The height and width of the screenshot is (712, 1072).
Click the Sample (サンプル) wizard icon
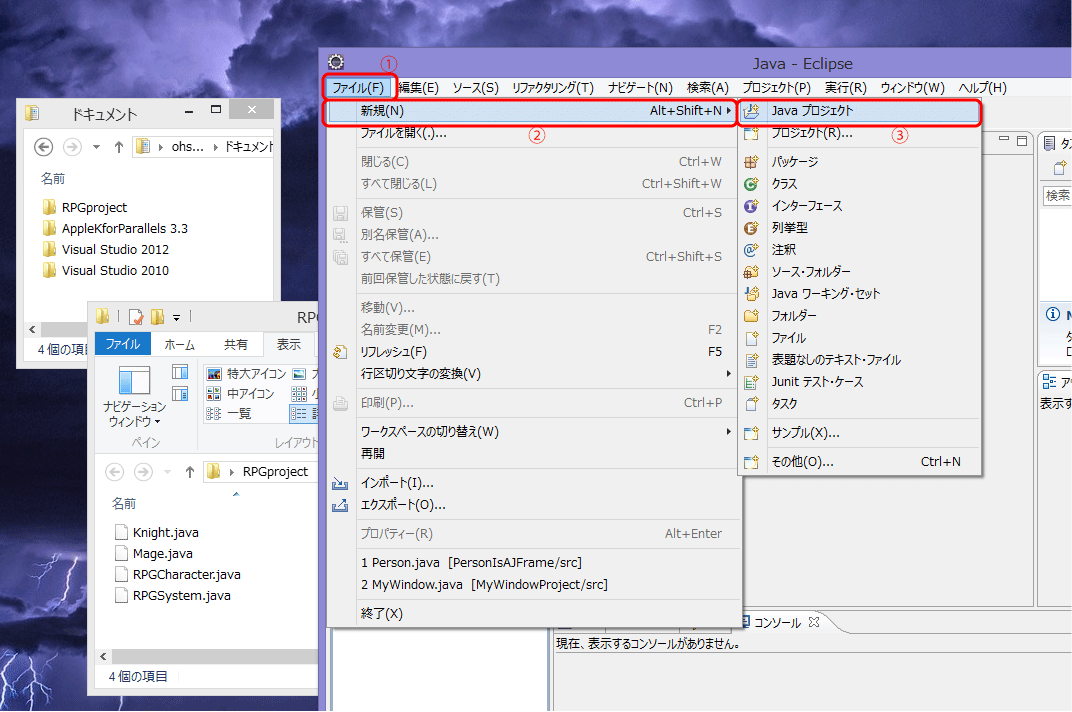751,433
